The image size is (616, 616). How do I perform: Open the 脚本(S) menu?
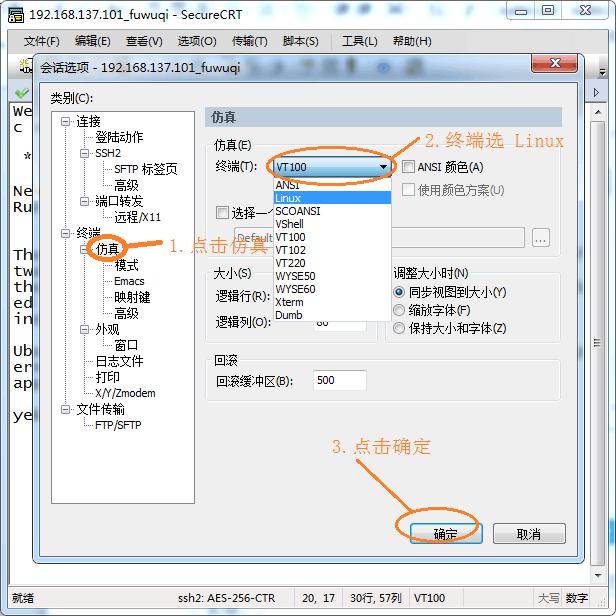tap(301, 41)
